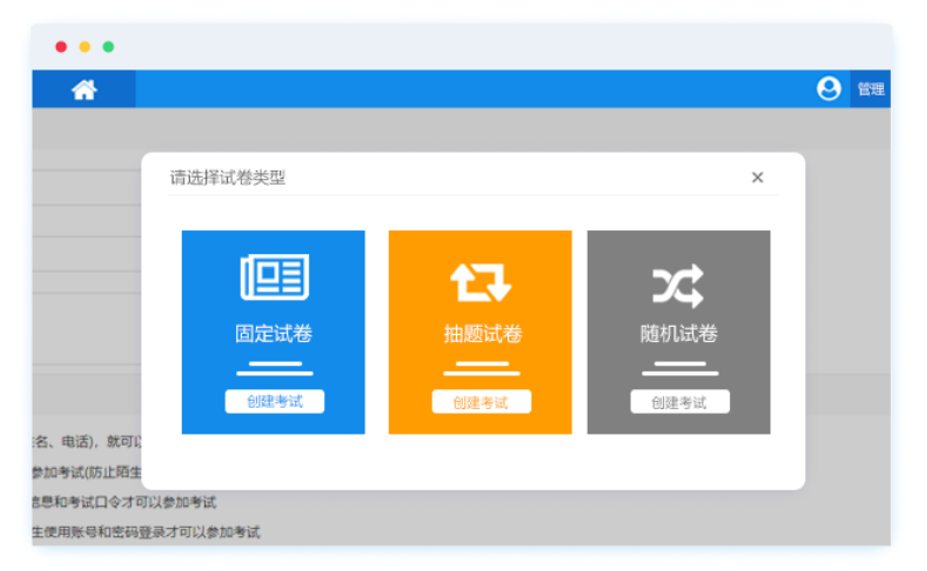The width and height of the screenshot is (927, 571).
Task: Click the loop arrows icon on the orange card
Action: (480, 282)
